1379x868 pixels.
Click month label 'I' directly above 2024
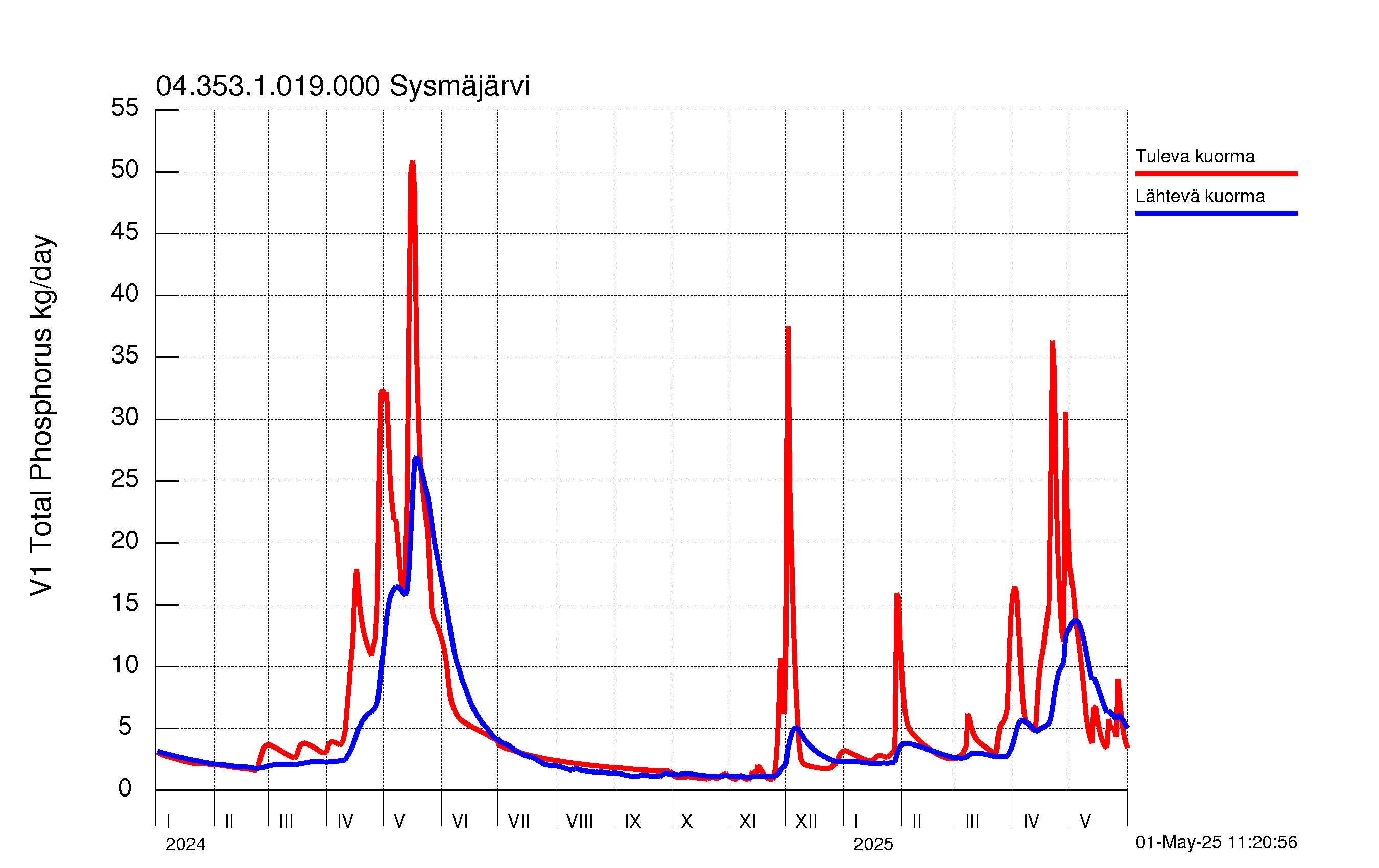(x=169, y=822)
